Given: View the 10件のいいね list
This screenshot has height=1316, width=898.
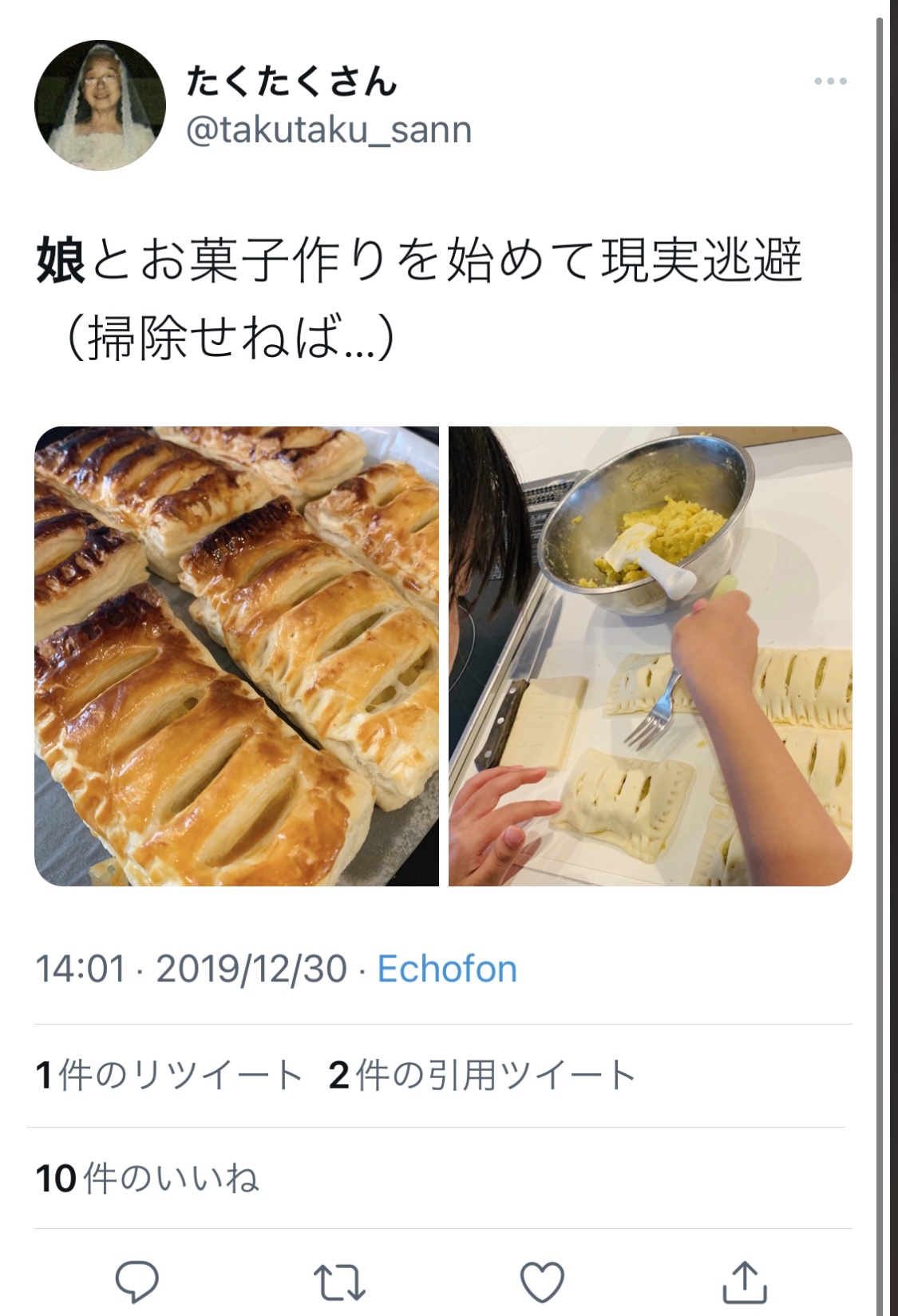Looking at the screenshot, I should click(x=147, y=1178).
